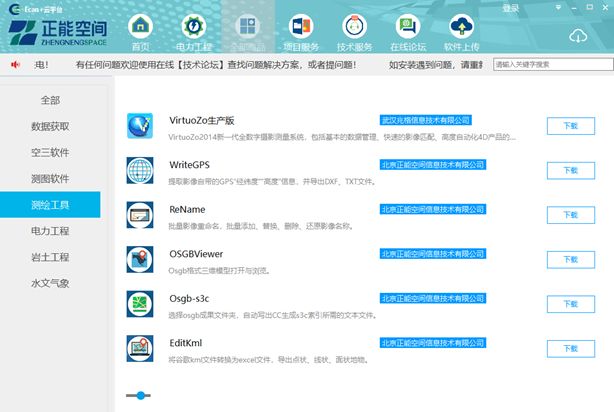Screen dimensions: 614x412
Task: Click the cloud download icon at top right
Action: (x=578, y=36)
